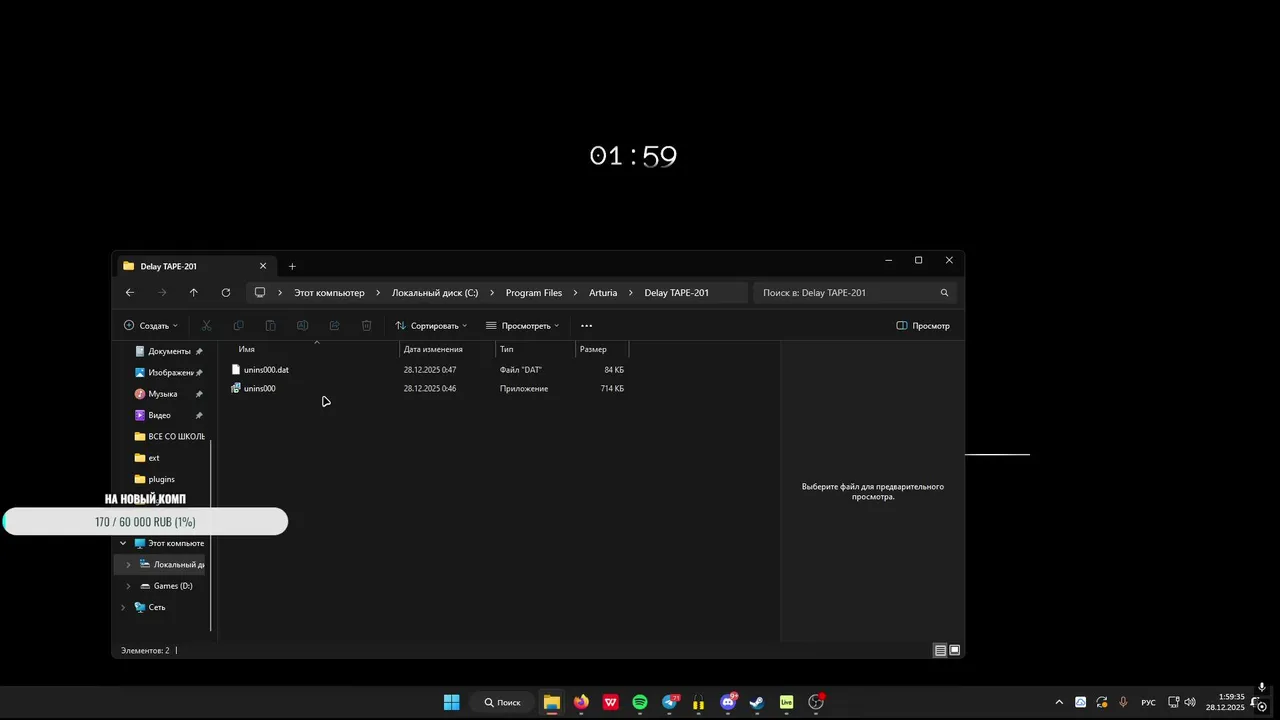Switch to details list view icon
Viewport: 1280px width, 720px height.
coord(940,650)
